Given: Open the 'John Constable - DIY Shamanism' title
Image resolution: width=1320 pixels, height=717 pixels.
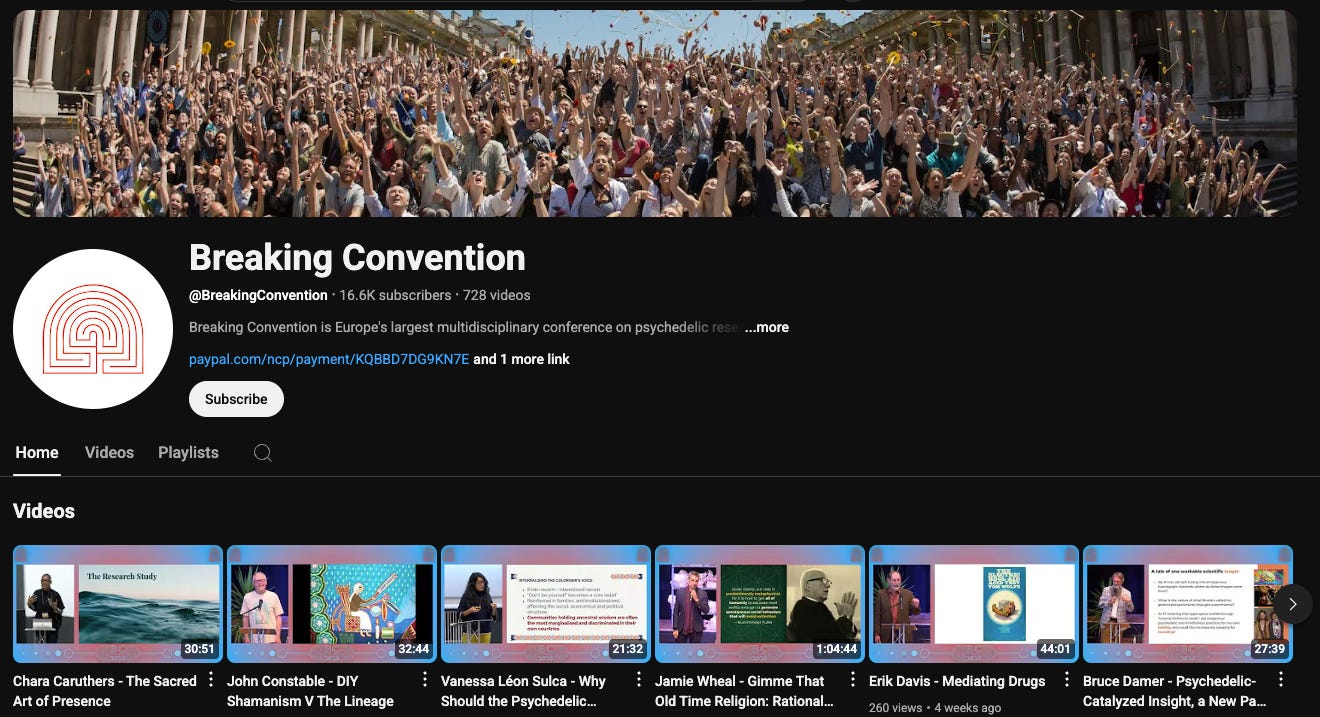Looking at the screenshot, I should tap(310, 691).
